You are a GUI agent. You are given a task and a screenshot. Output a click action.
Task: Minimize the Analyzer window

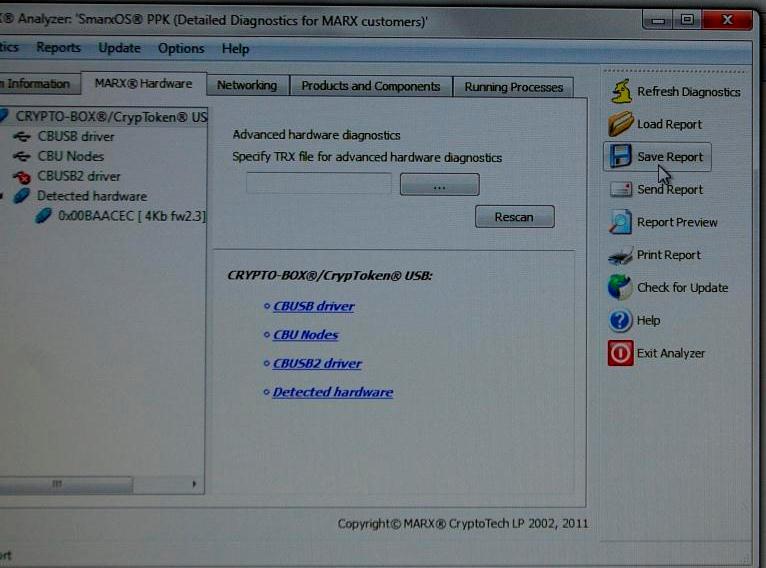pos(658,21)
